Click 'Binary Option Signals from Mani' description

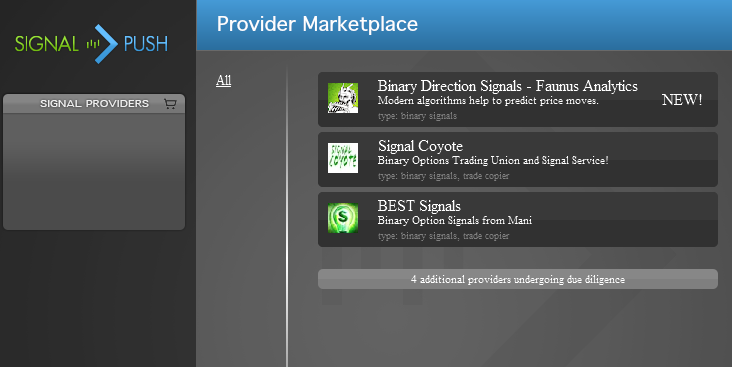coord(455,220)
